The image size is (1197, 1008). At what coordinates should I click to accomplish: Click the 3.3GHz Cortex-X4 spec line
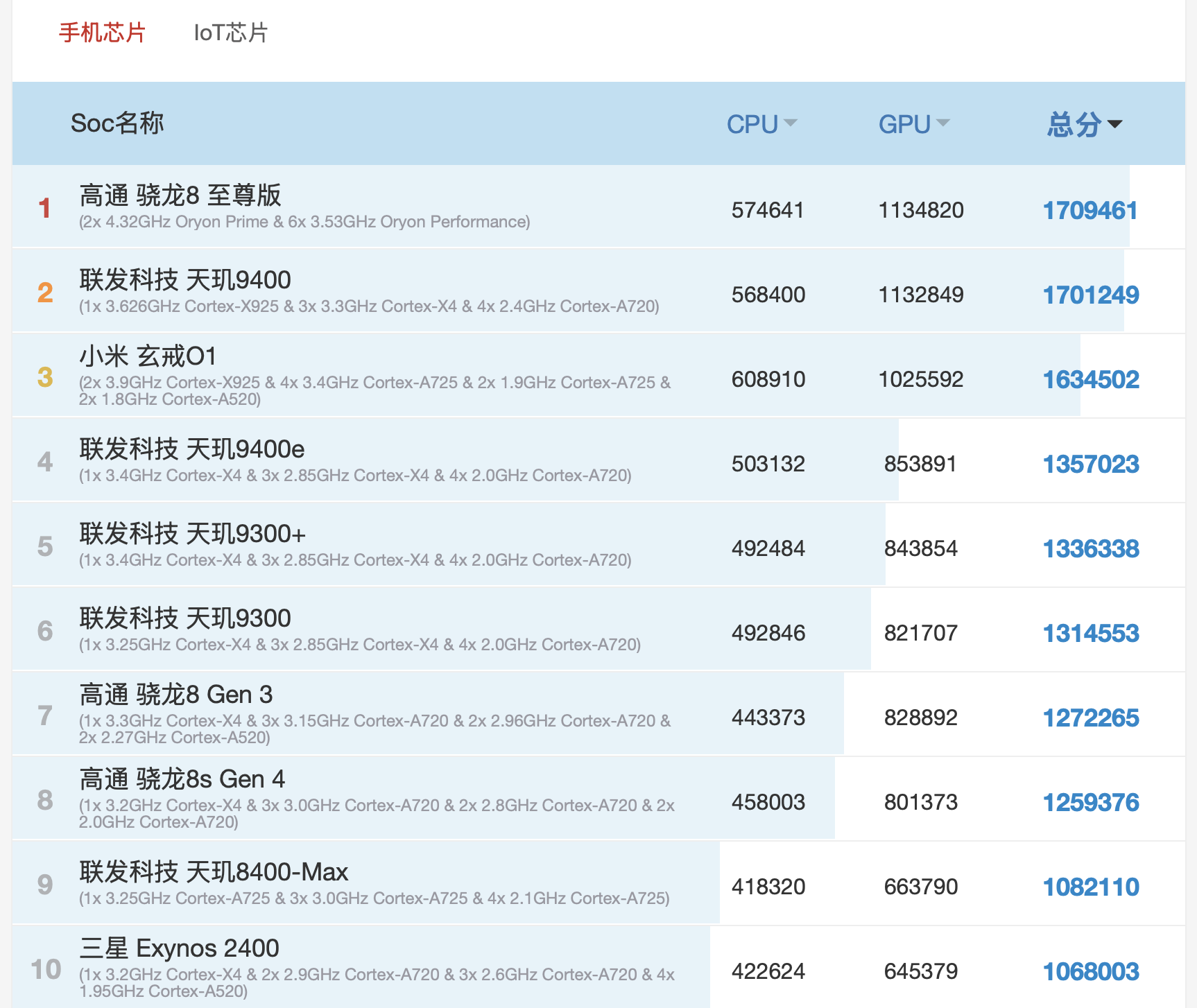click(374, 729)
